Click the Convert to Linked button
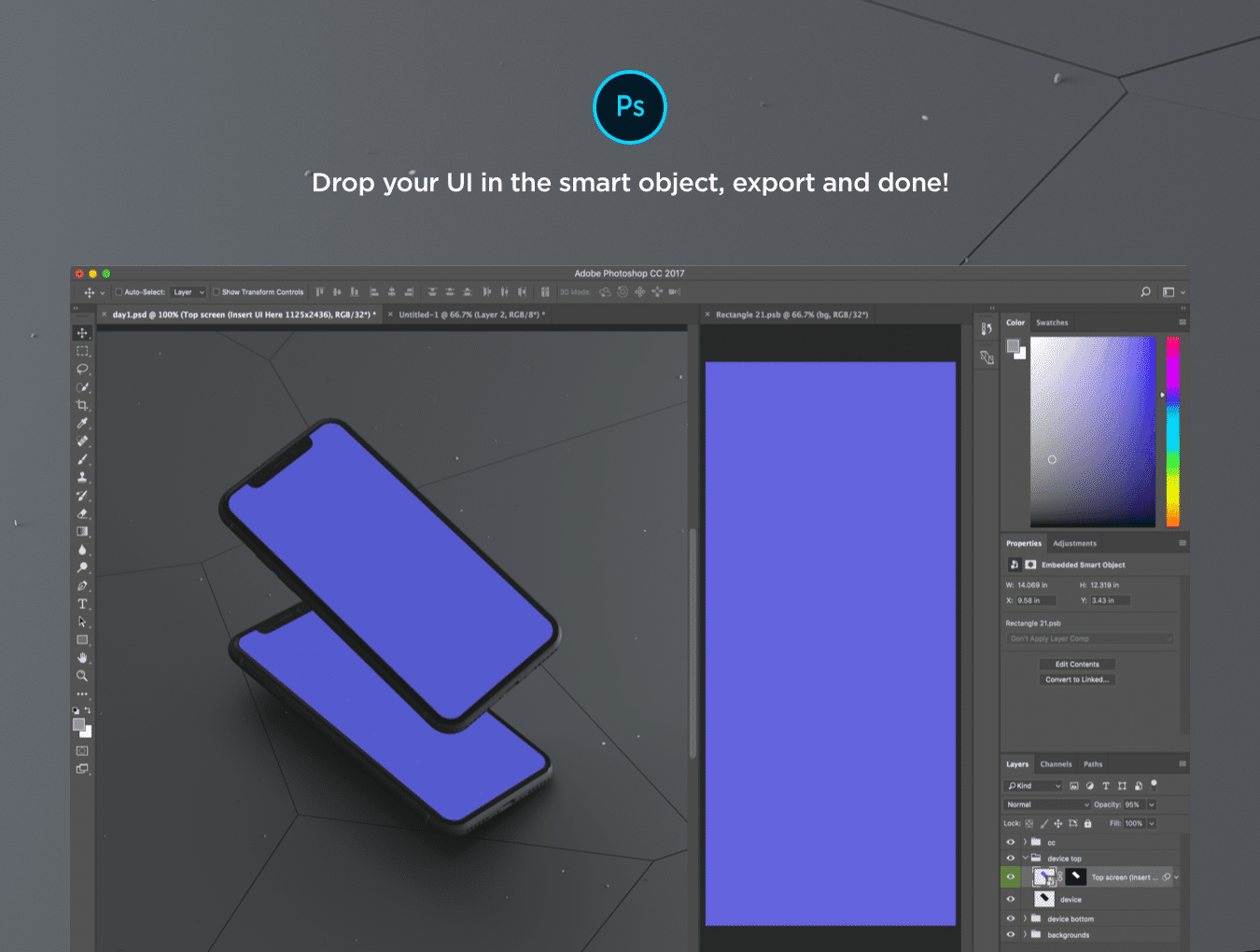Viewport: 1260px width, 952px height. [1077, 679]
